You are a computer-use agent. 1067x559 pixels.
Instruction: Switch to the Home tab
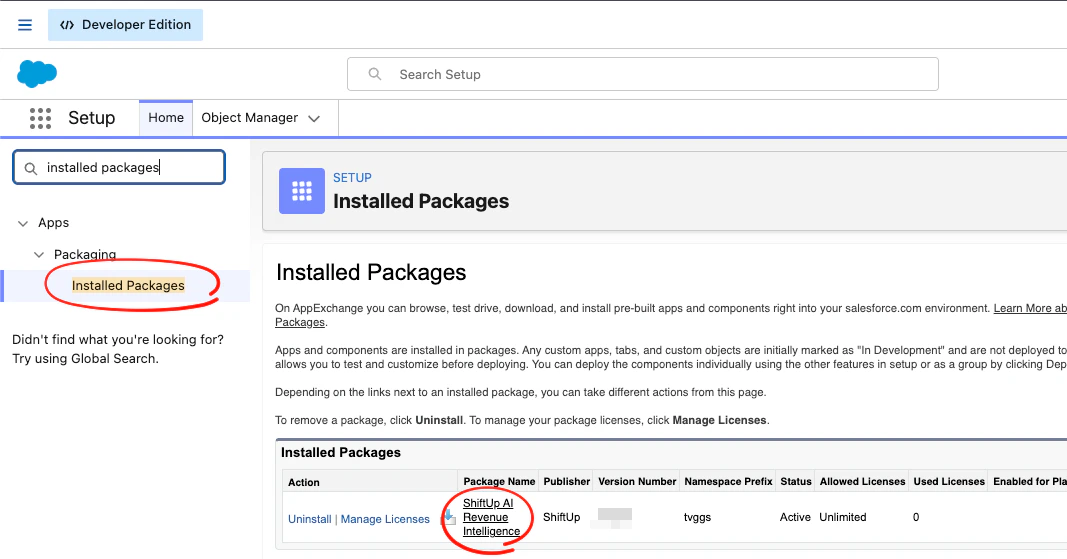coord(166,117)
